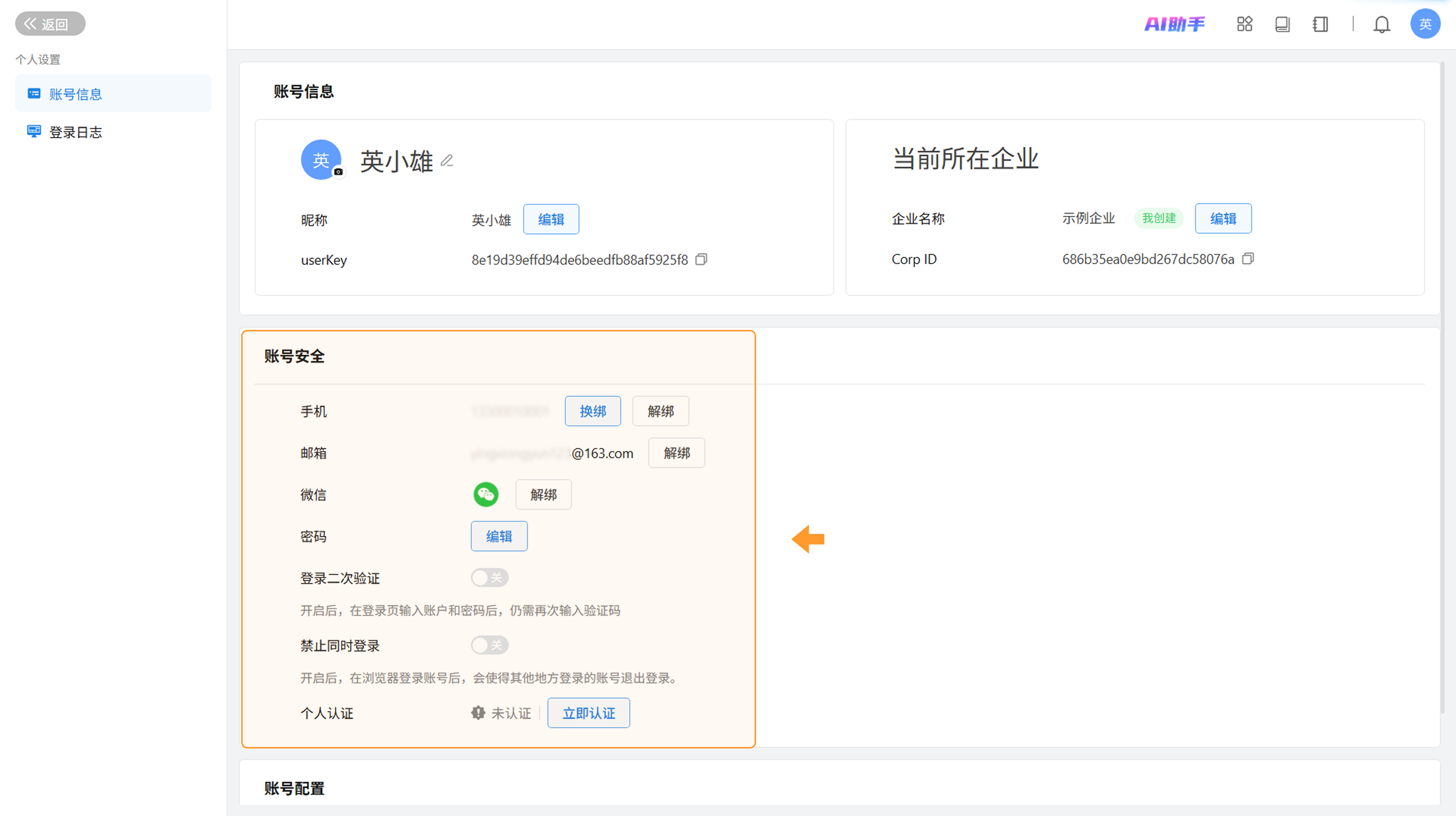Open the apps grid icon in header
The width and height of the screenshot is (1456, 816).
1244,24
